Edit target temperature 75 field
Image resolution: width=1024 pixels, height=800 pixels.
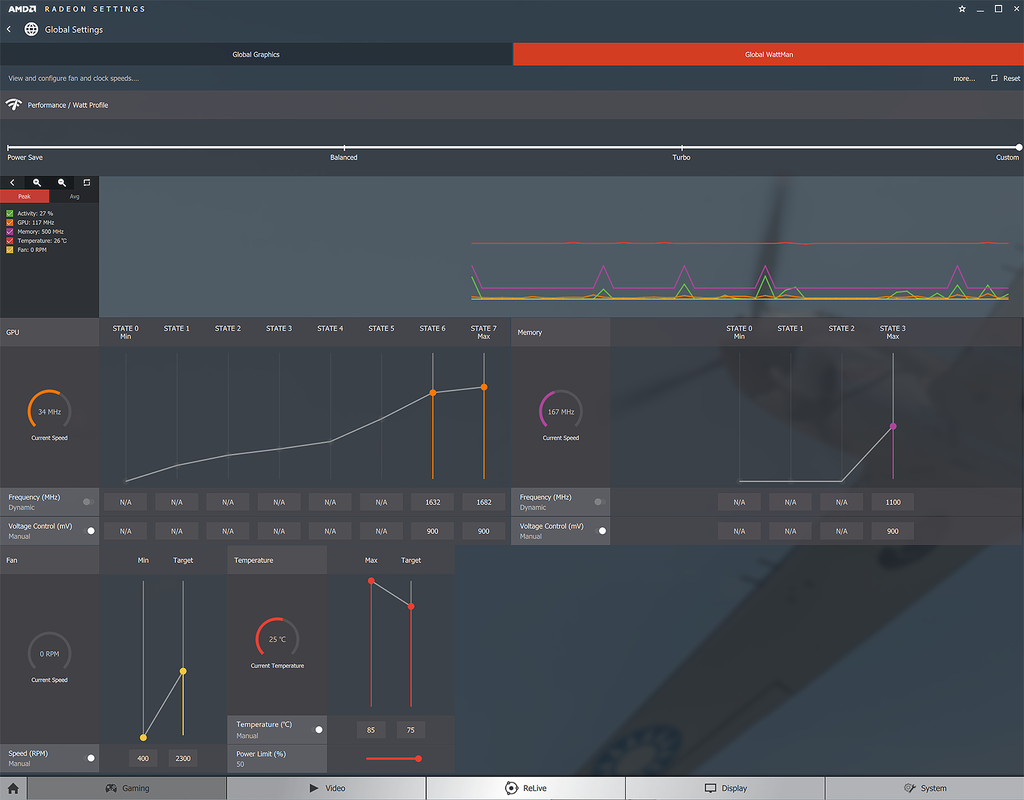click(411, 729)
